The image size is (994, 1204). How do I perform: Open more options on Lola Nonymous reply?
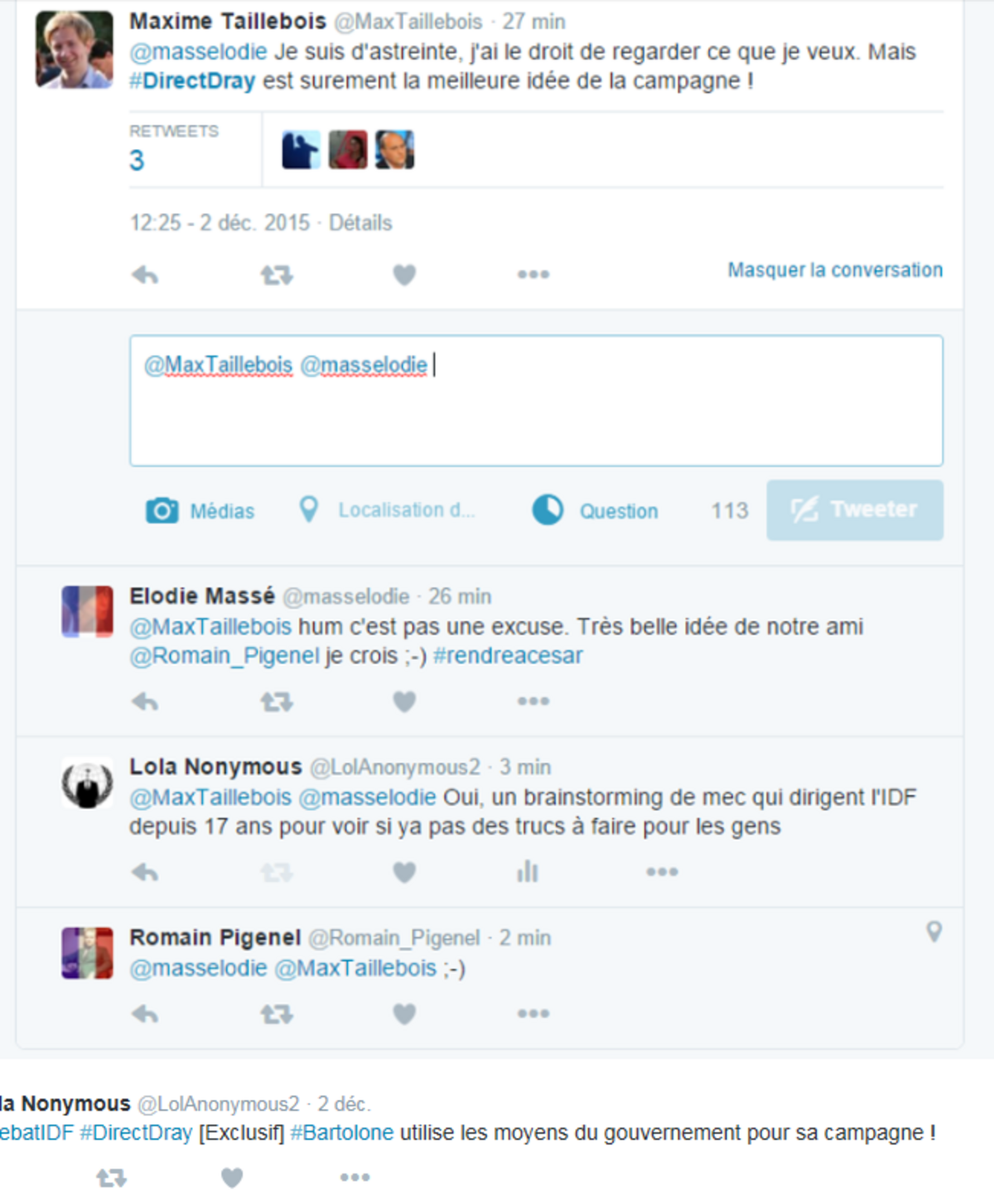point(663,871)
